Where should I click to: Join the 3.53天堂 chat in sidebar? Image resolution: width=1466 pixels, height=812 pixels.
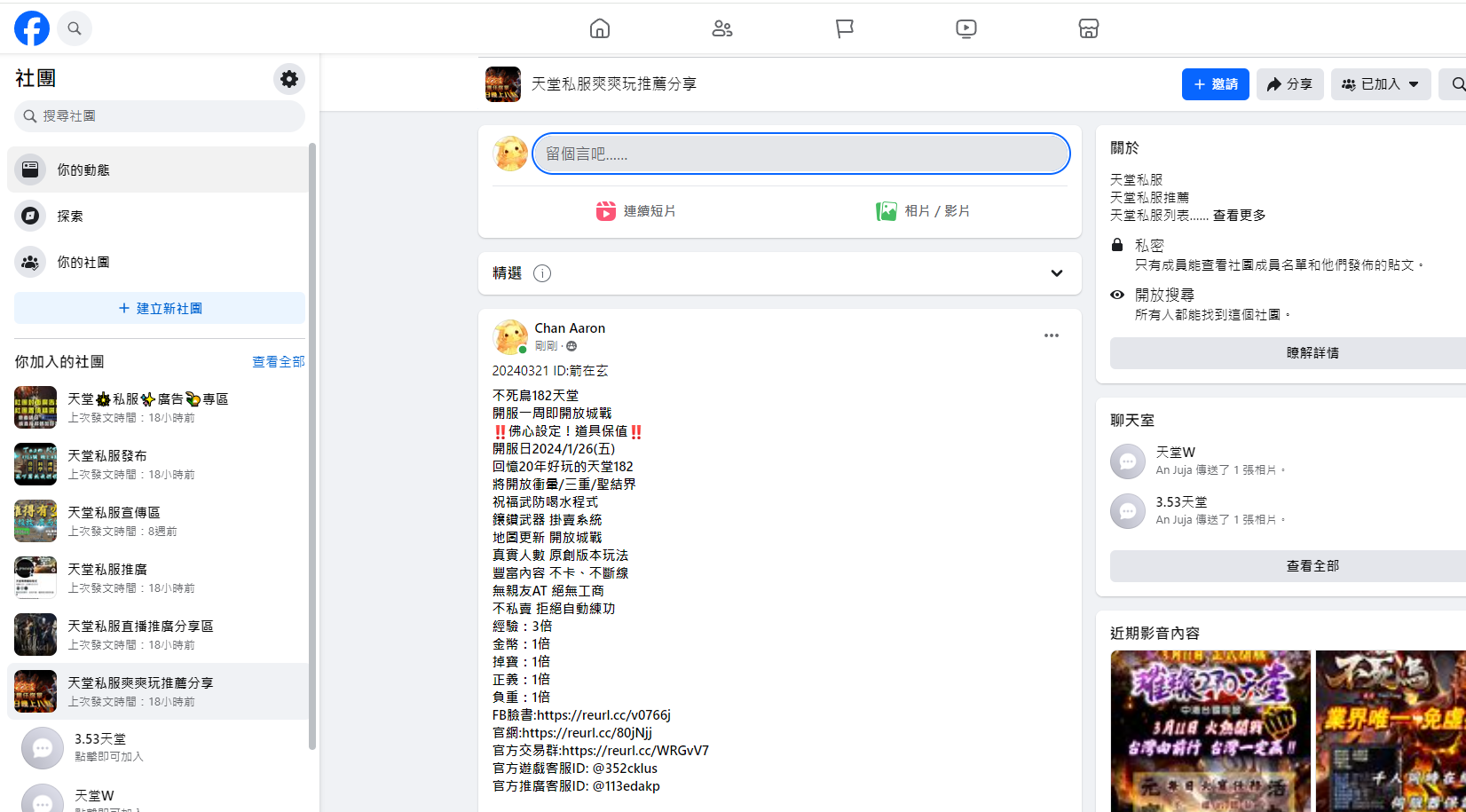click(158, 747)
